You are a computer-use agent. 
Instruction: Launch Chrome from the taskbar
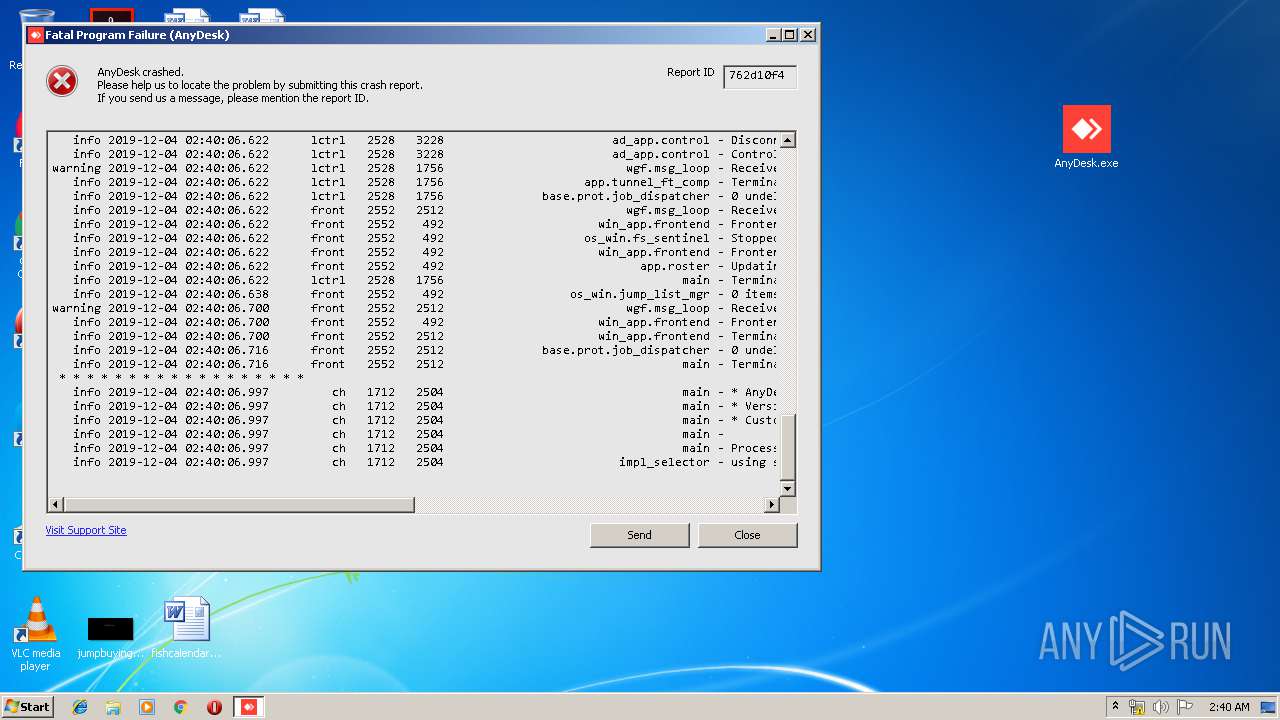[181, 707]
